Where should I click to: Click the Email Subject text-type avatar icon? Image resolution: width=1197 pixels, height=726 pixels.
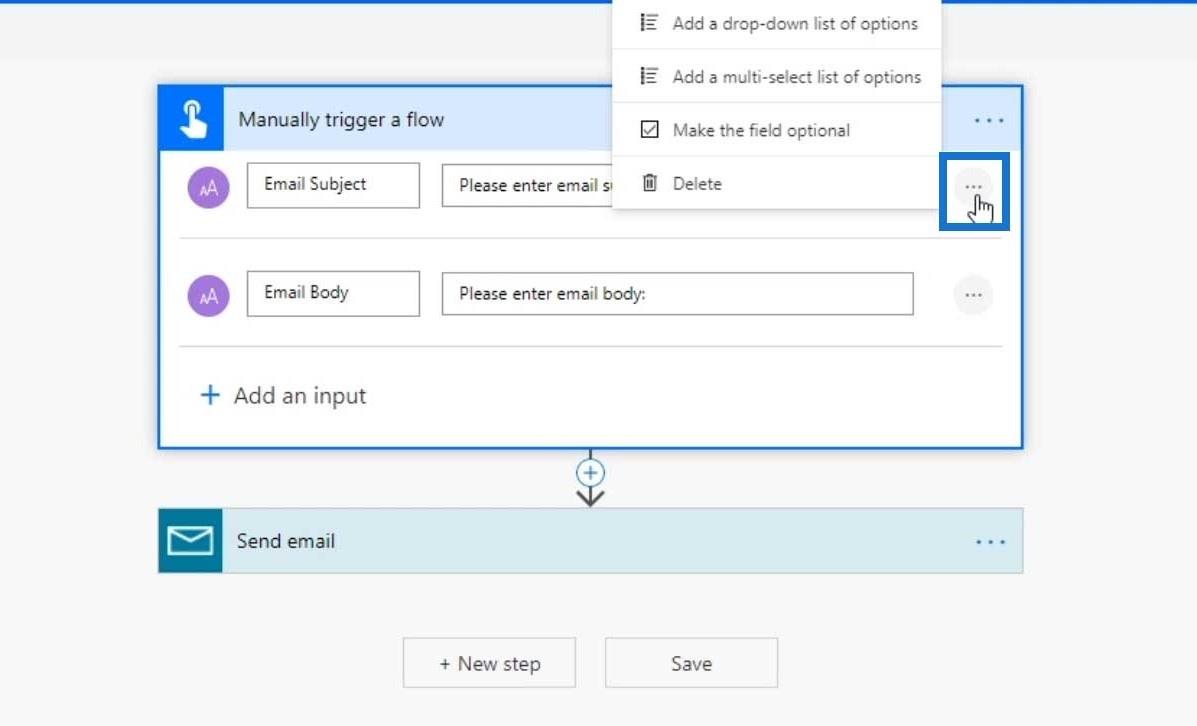tap(208, 188)
